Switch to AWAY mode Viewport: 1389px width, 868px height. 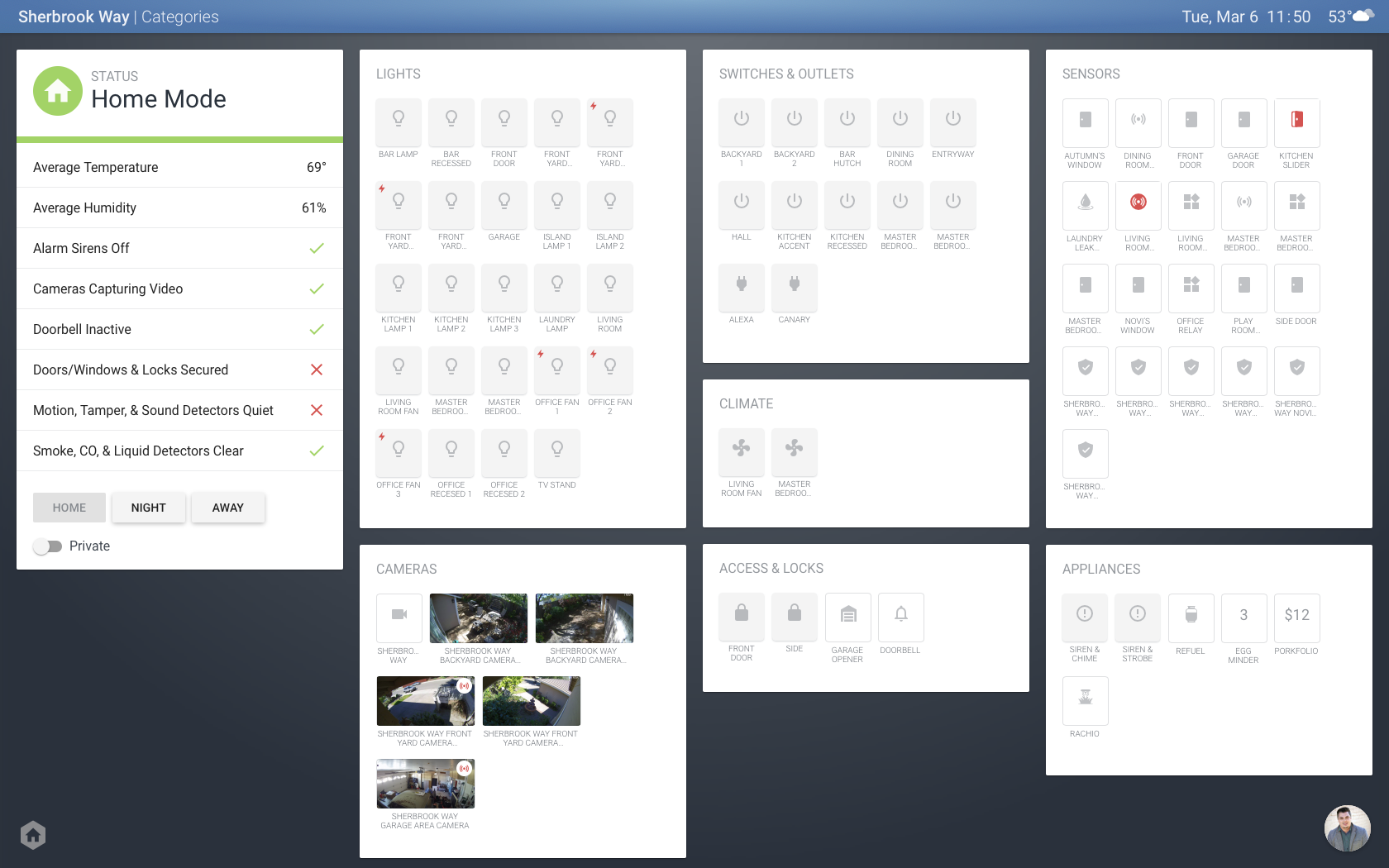(228, 508)
